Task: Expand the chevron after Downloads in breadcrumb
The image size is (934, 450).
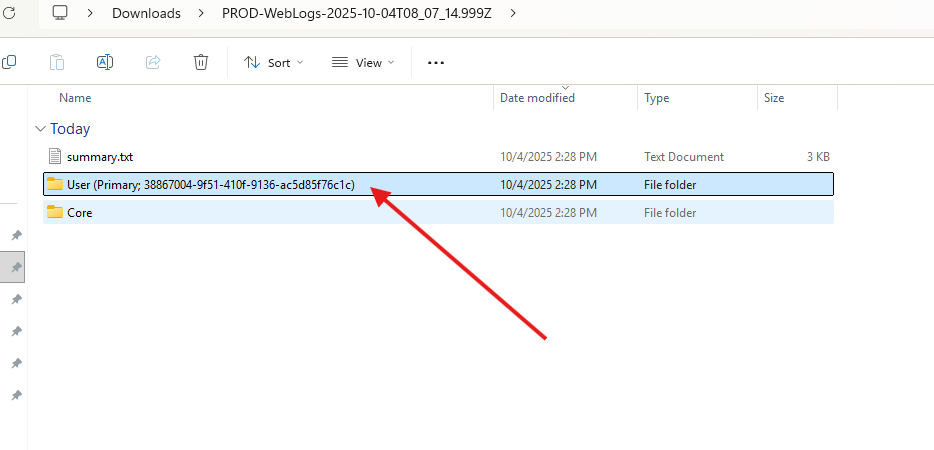Action: point(201,13)
